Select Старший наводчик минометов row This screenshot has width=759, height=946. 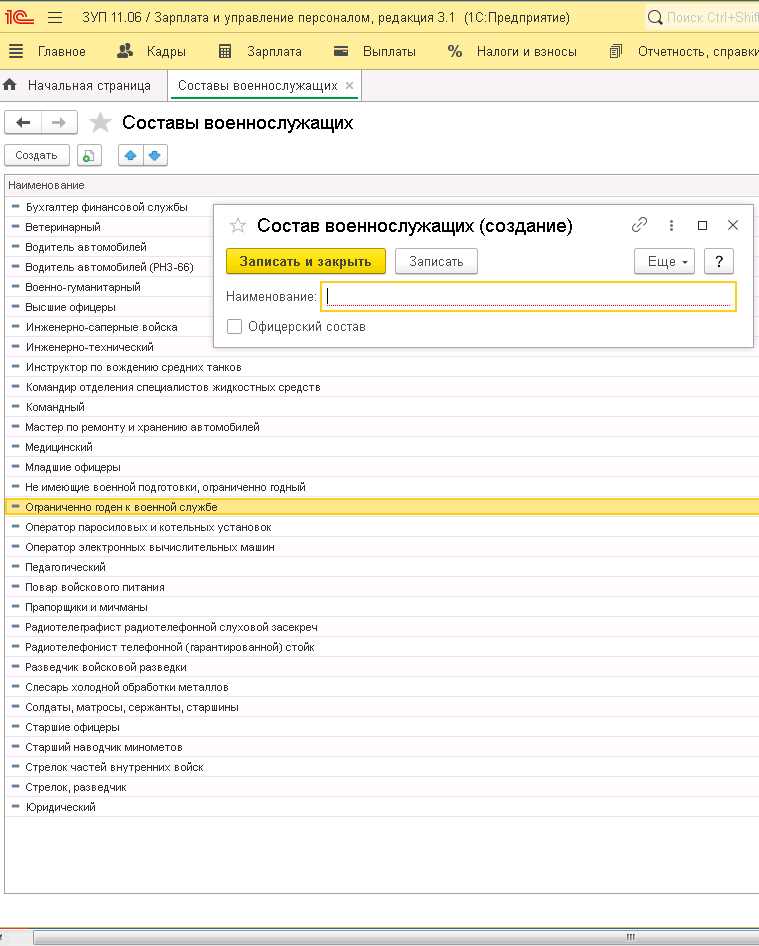(380, 747)
